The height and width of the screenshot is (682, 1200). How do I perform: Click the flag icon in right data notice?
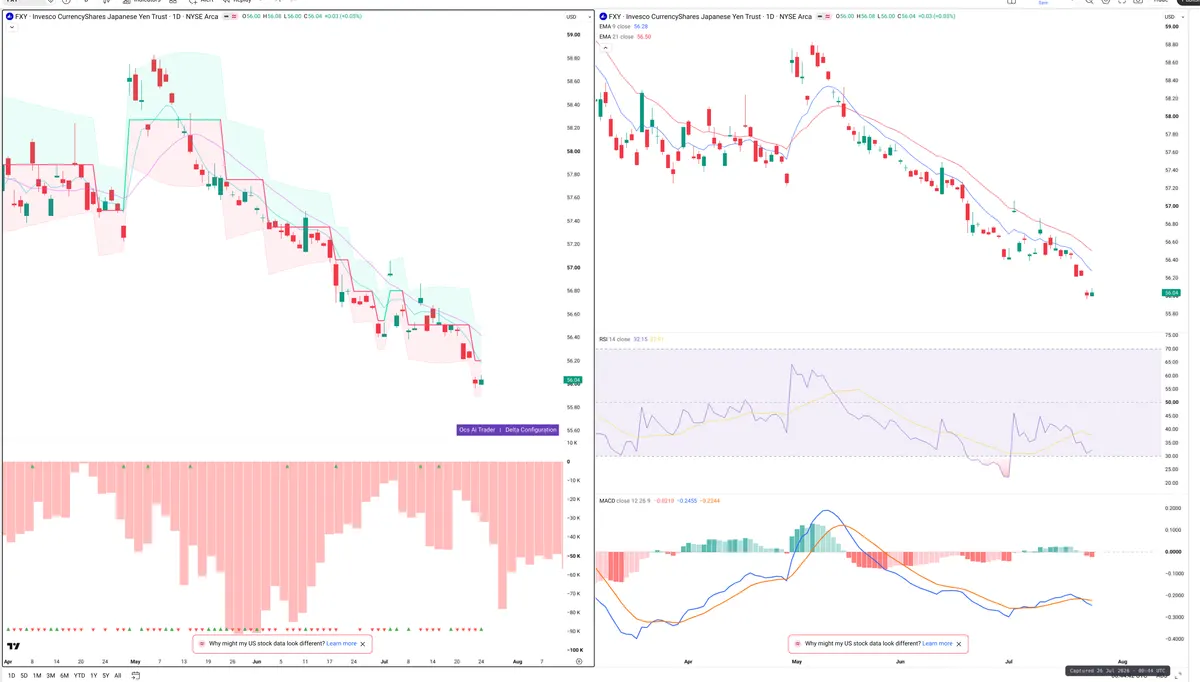[798, 644]
